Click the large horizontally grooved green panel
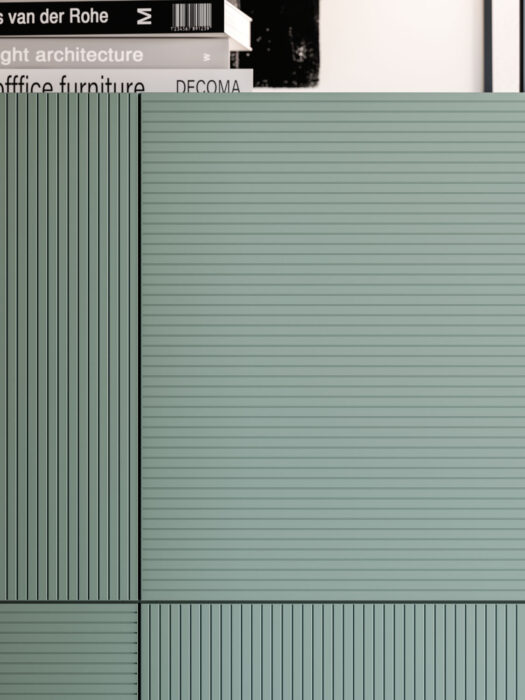This screenshot has width=525, height=700. click(x=333, y=346)
